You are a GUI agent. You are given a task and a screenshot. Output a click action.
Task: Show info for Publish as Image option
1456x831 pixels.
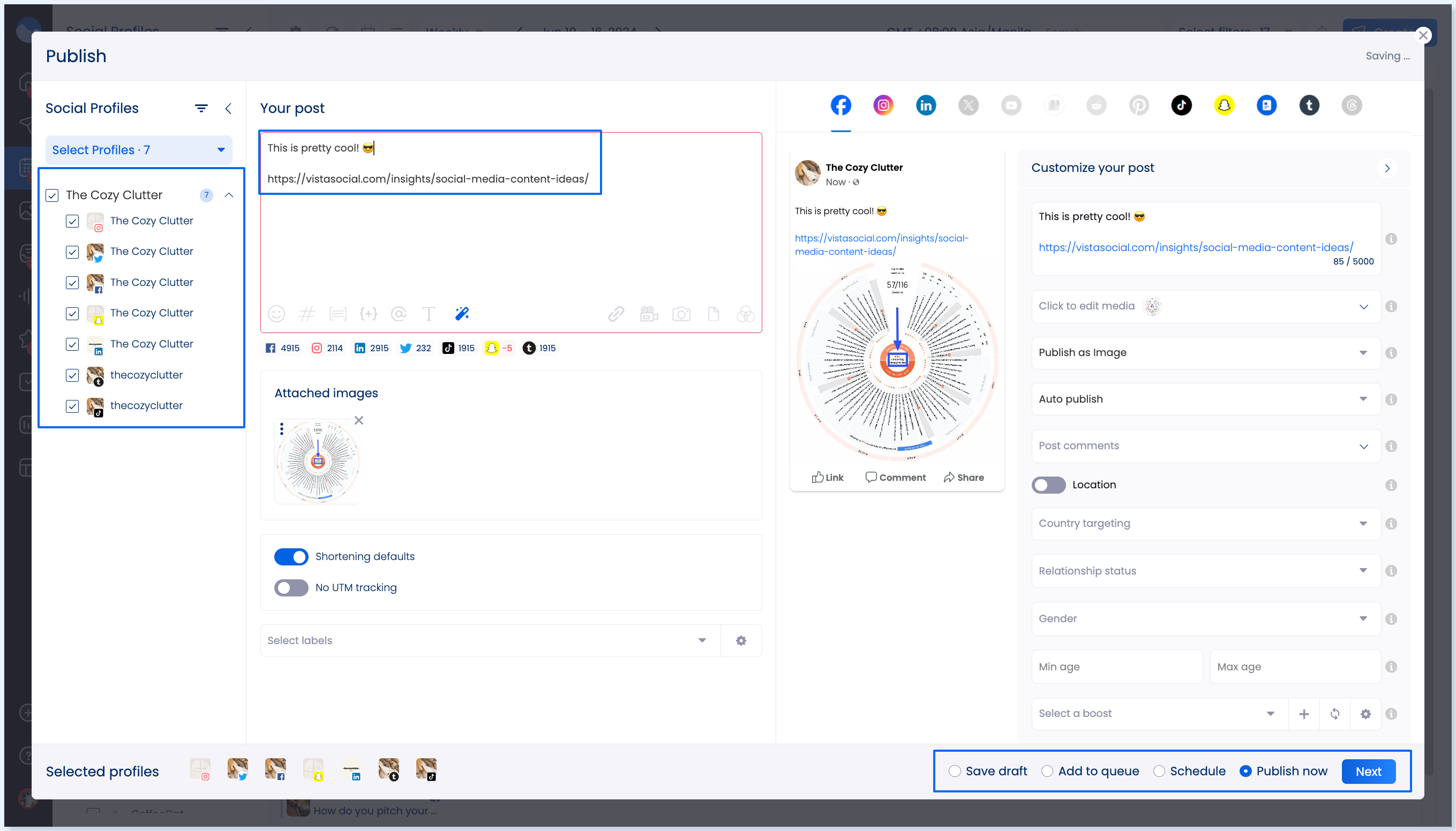tap(1392, 353)
